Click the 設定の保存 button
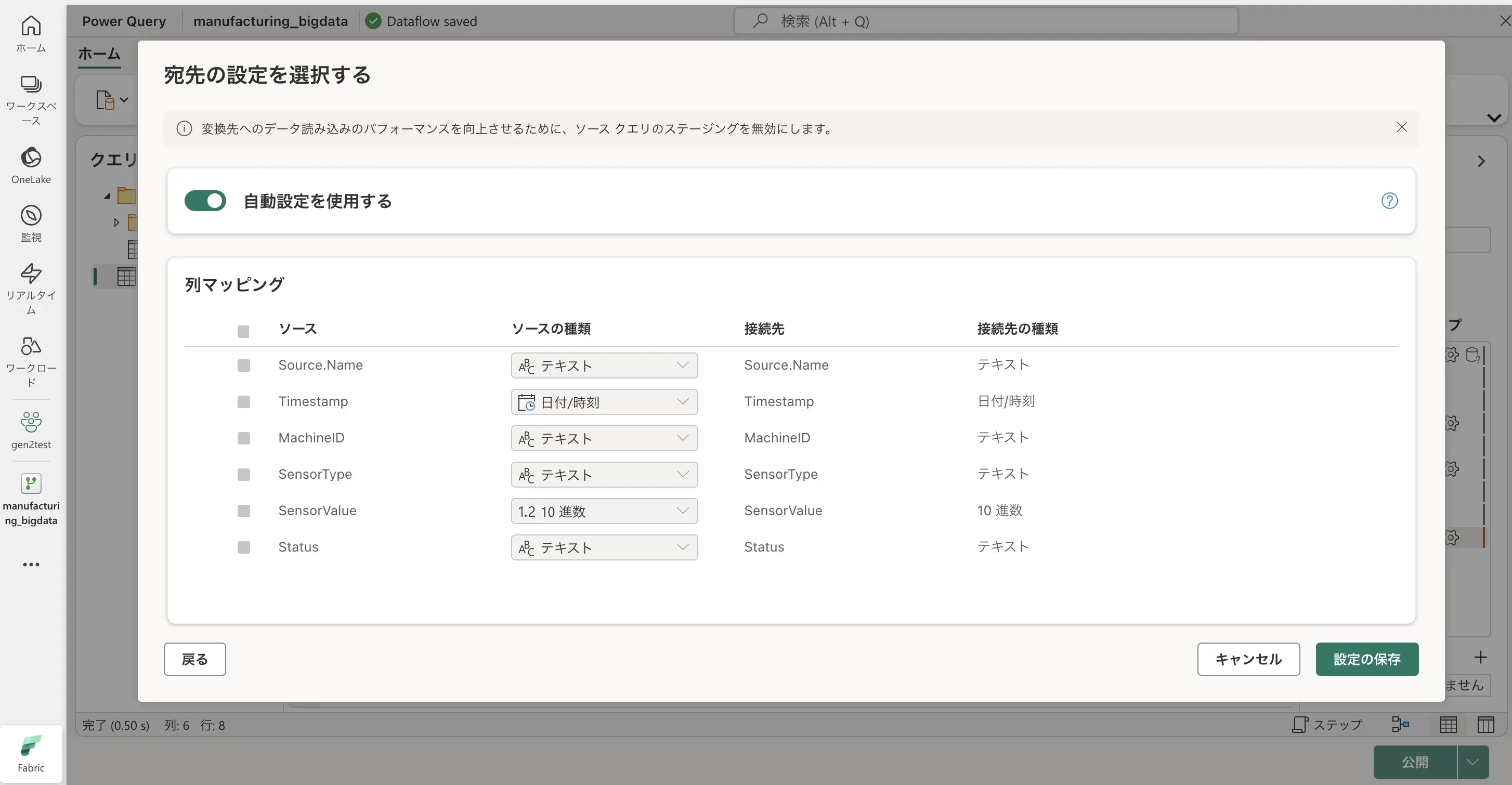Image resolution: width=1512 pixels, height=785 pixels. coord(1366,659)
